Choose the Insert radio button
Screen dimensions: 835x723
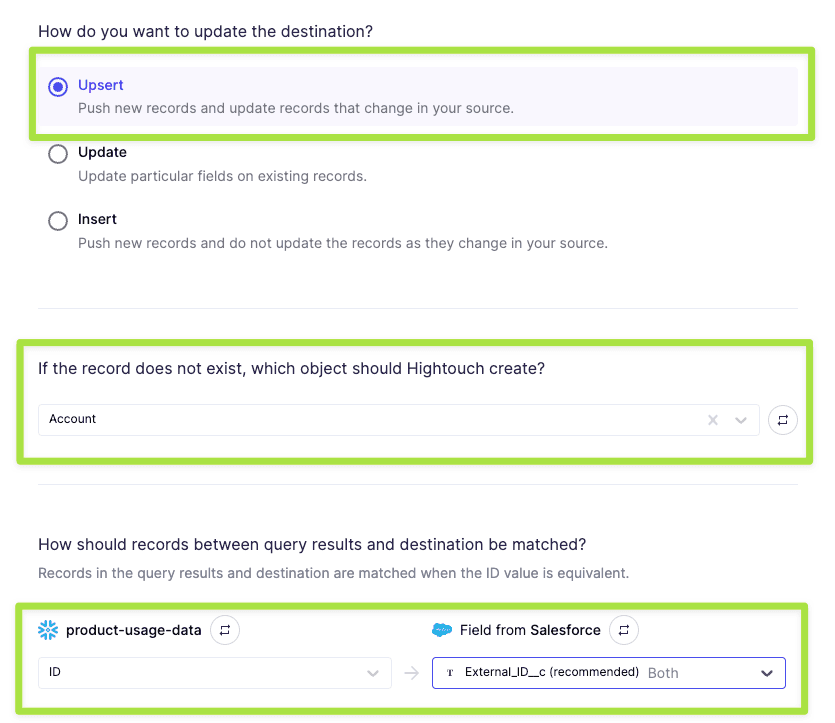pos(58,221)
